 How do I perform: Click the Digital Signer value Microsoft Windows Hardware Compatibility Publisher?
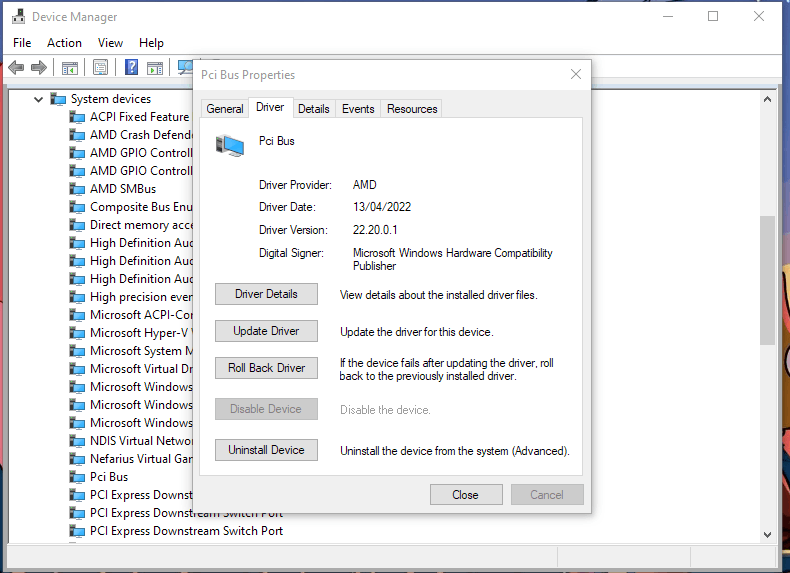coord(452,259)
